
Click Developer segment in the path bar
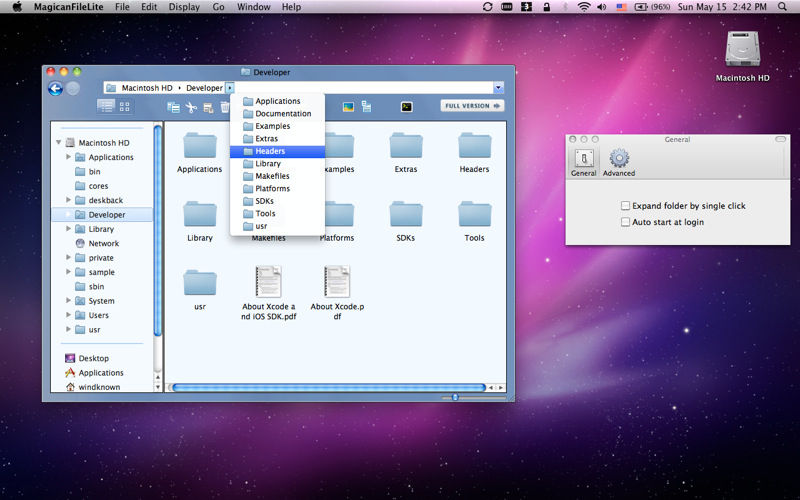coord(204,88)
